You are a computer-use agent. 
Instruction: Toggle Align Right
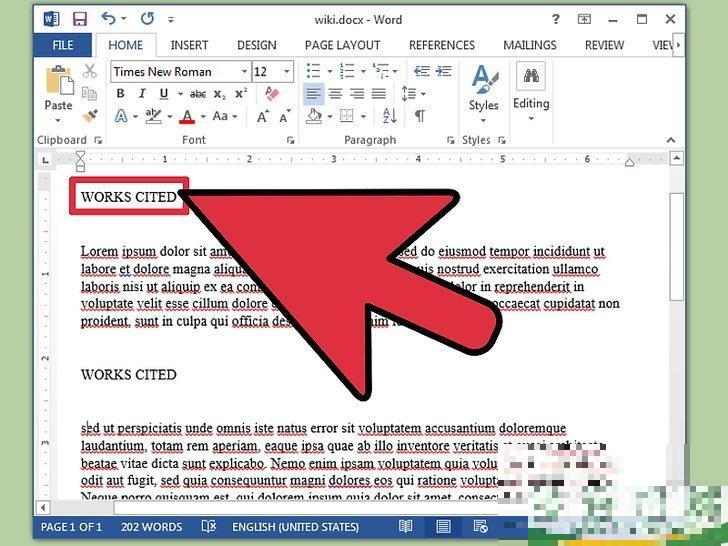coord(357,93)
